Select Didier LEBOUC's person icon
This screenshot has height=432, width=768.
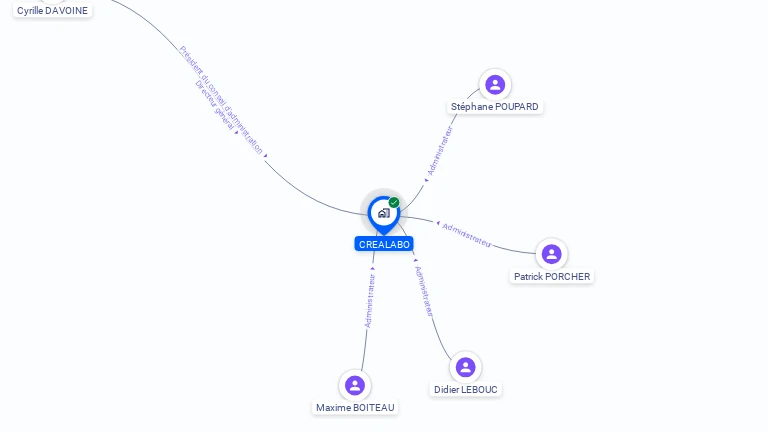click(x=465, y=367)
